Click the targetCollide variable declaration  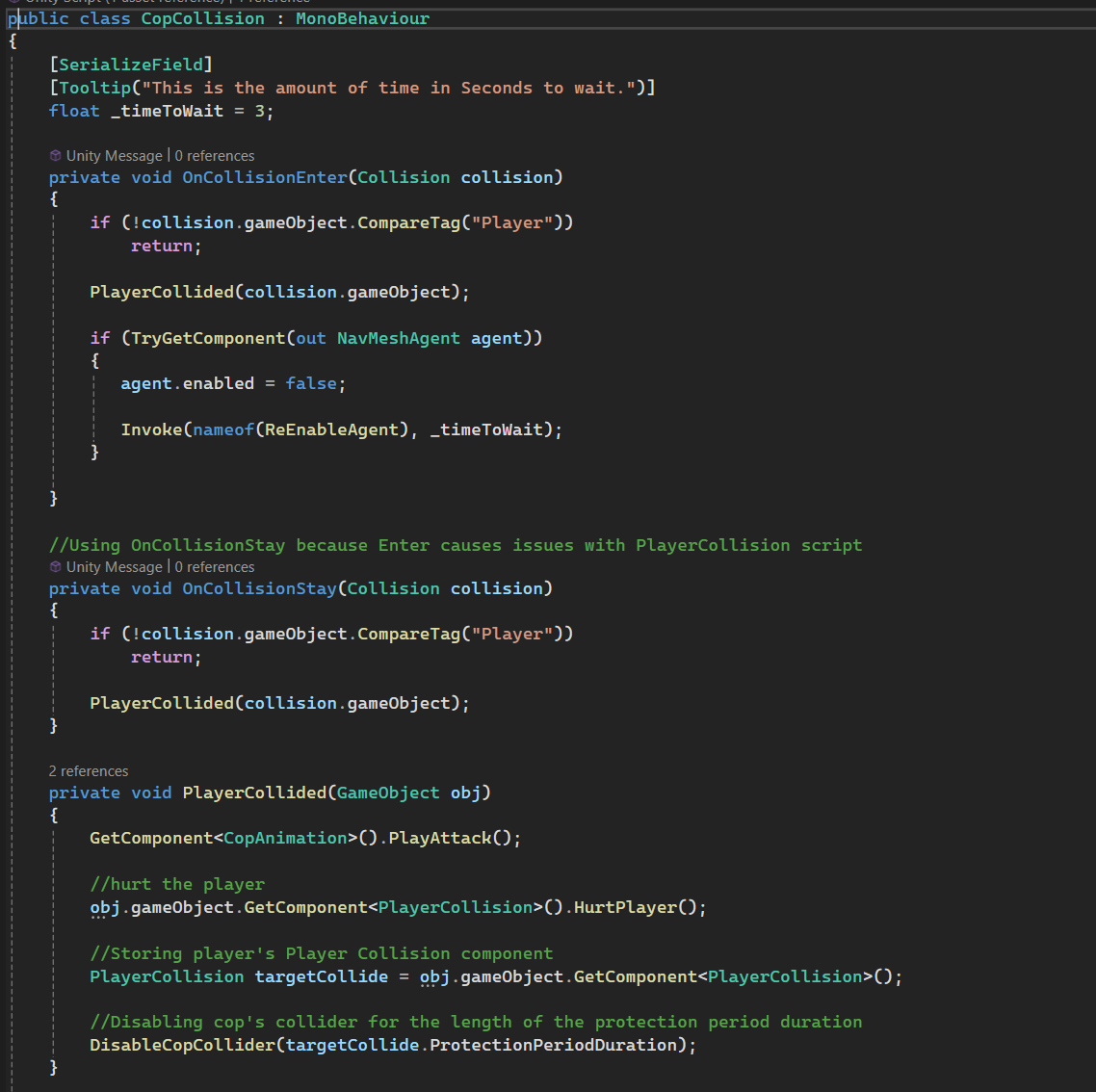pyautogui.click(x=321, y=976)
